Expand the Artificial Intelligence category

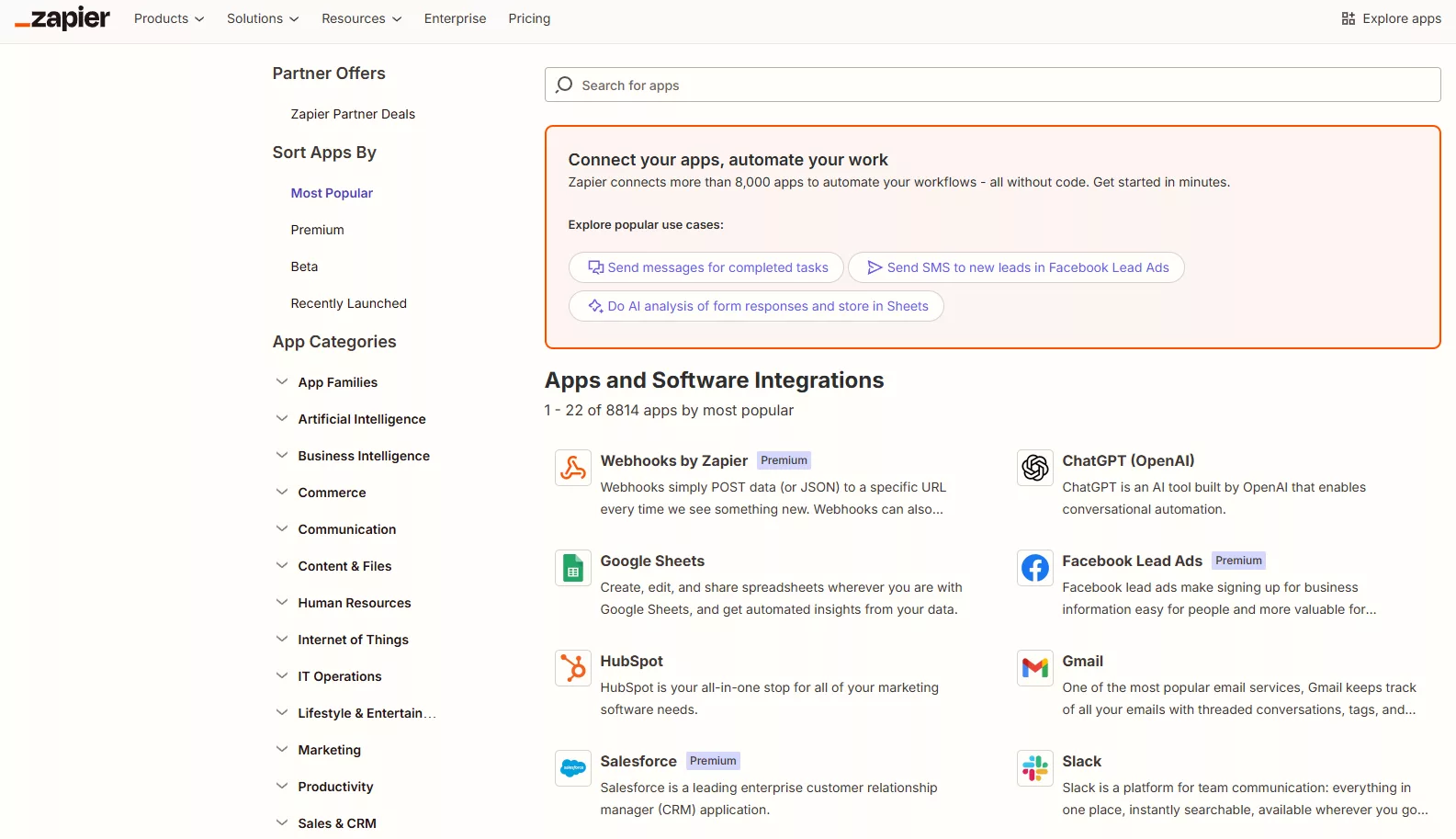point(282,419)
